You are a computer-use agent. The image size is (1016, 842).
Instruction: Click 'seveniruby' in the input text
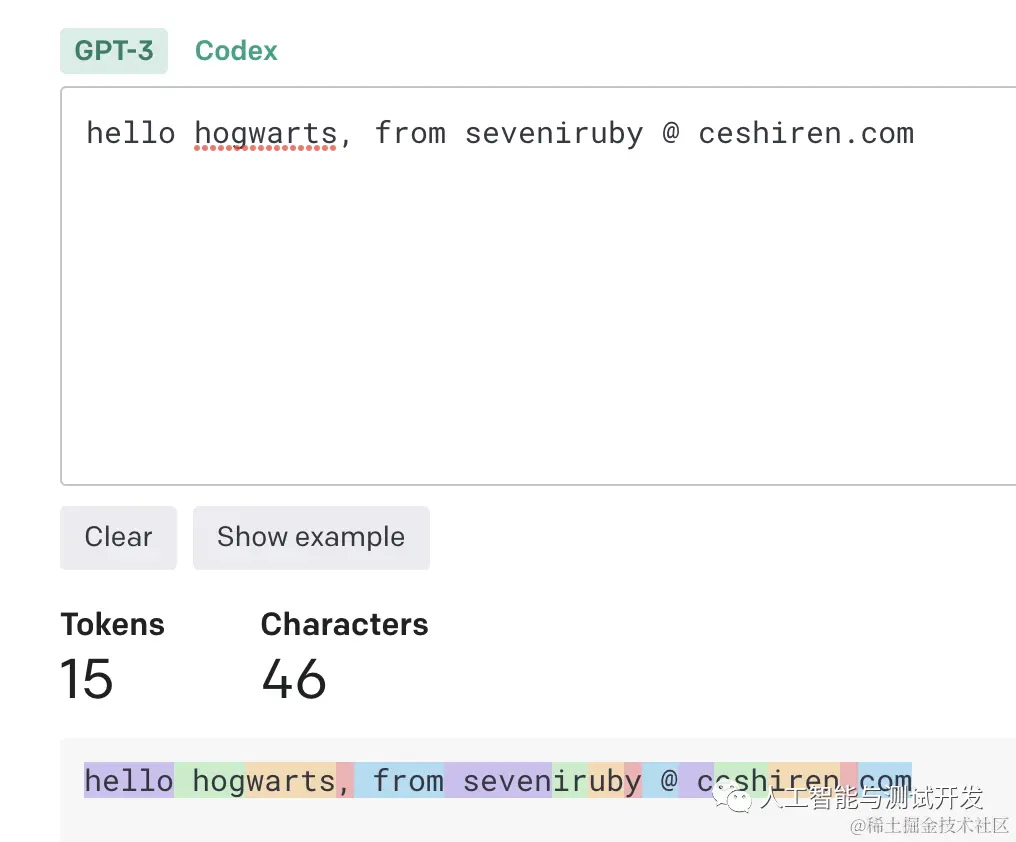coord(554,134)
